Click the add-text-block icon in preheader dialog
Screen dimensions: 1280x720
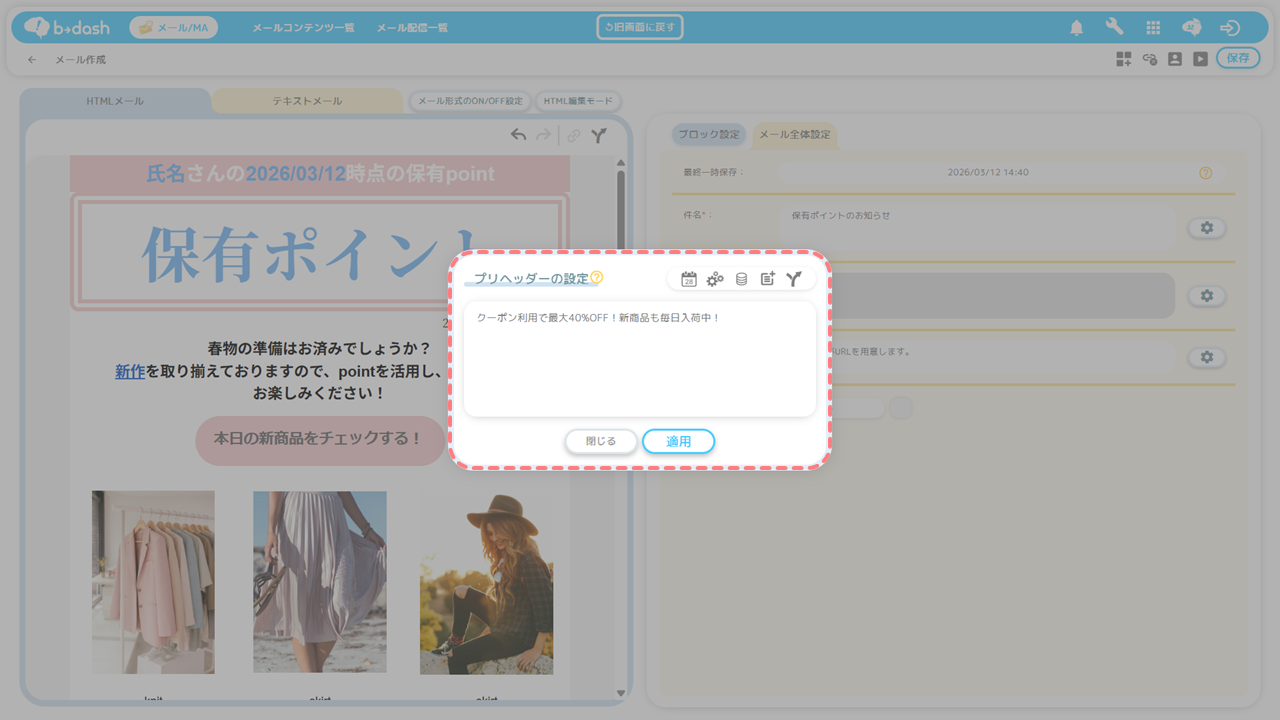(767, 280)
